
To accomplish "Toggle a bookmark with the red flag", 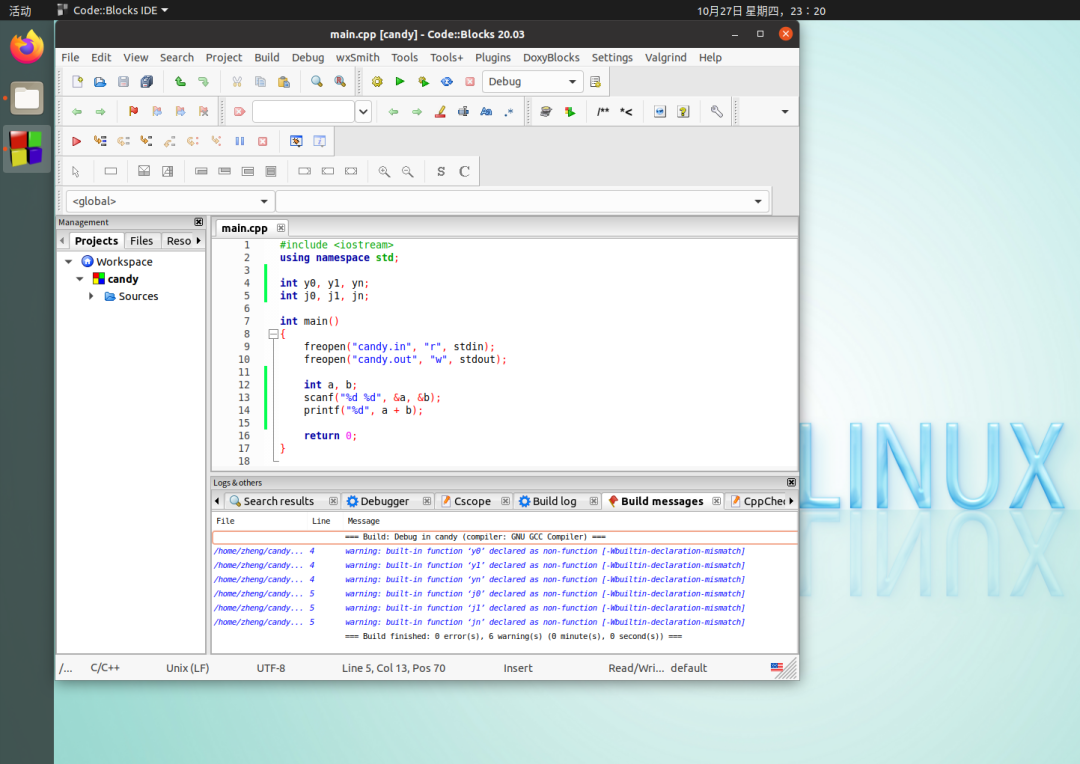I will (134, 112).
